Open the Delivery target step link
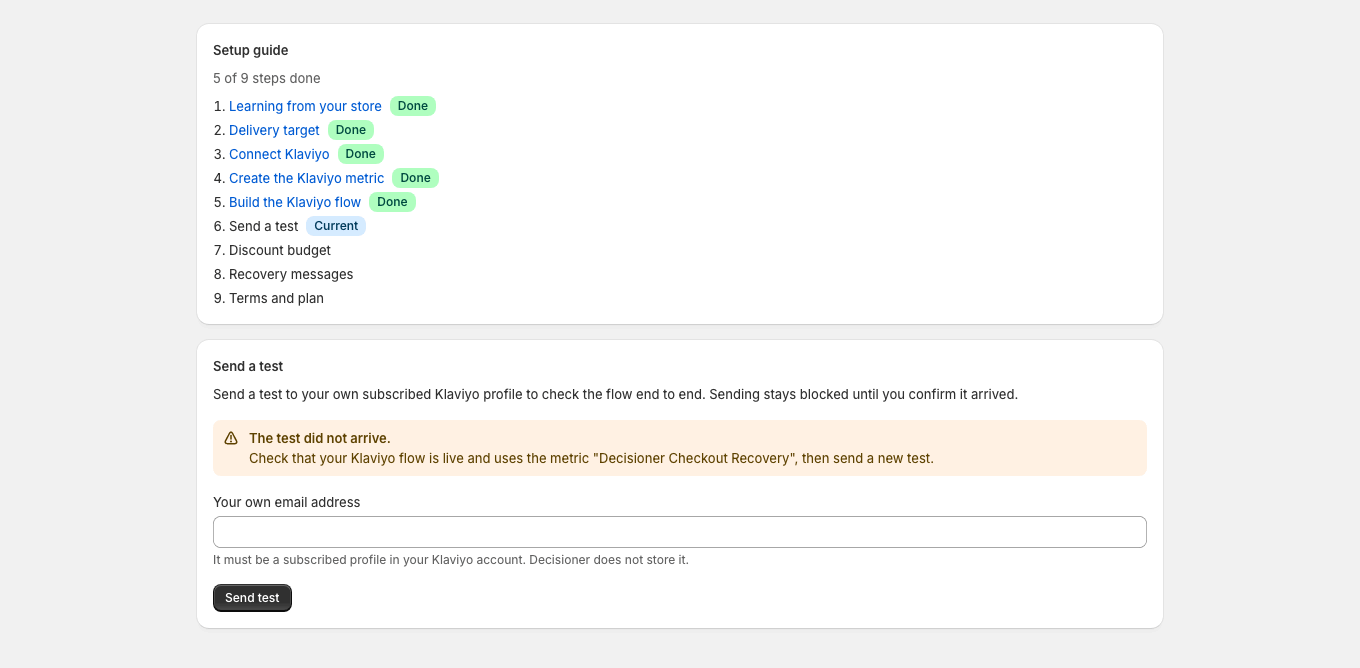This screenshot has height=668, width=1360. (274, 130)
